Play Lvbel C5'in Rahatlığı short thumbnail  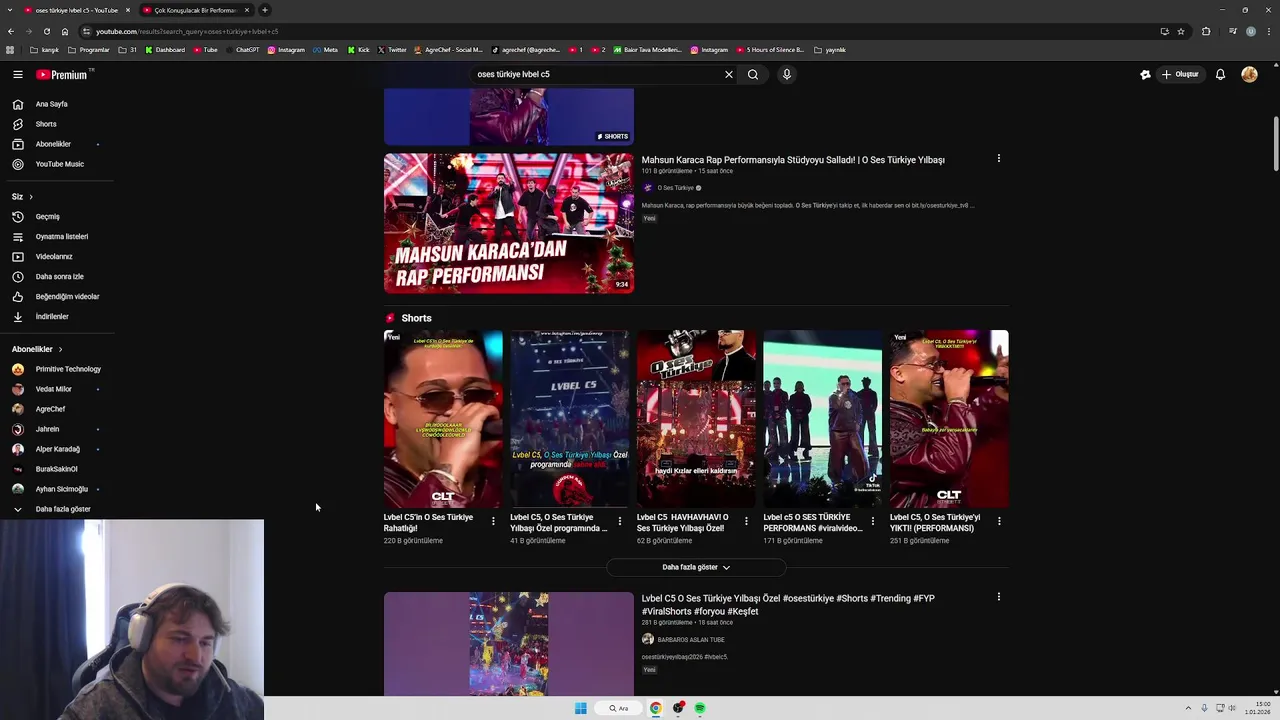(443, 419)
